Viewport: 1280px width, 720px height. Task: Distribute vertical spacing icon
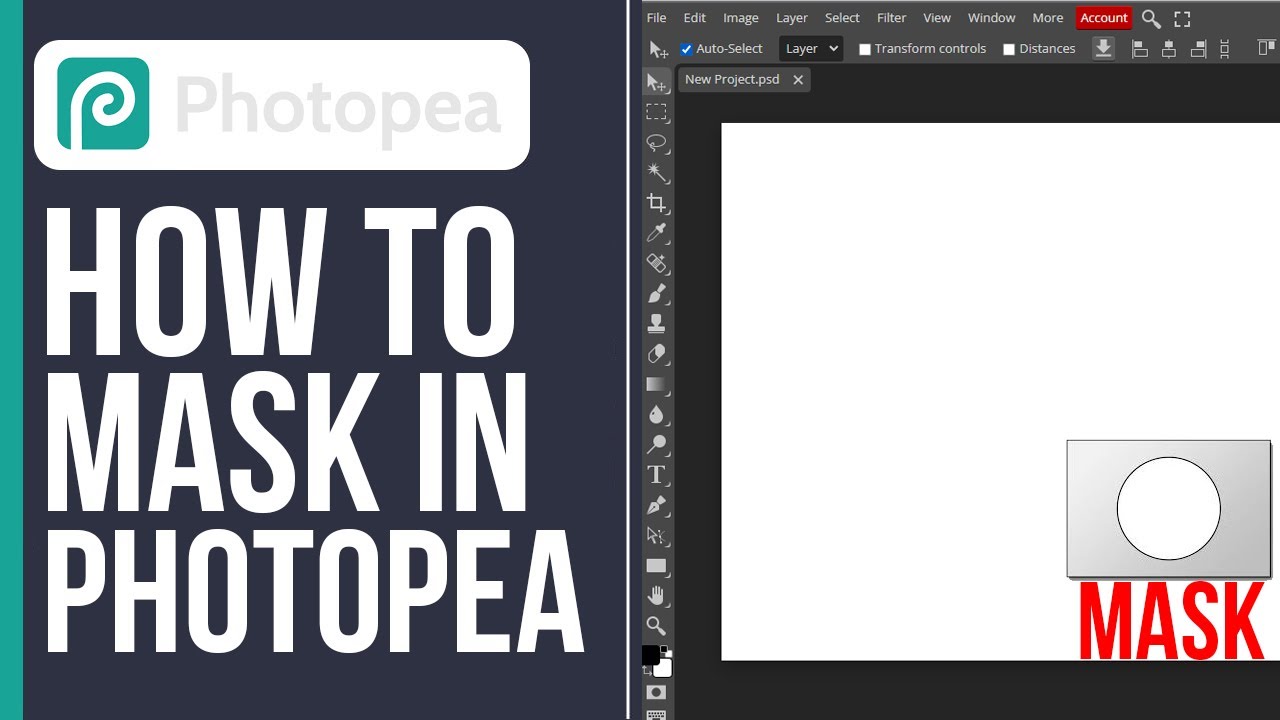tap(1225, 48)
